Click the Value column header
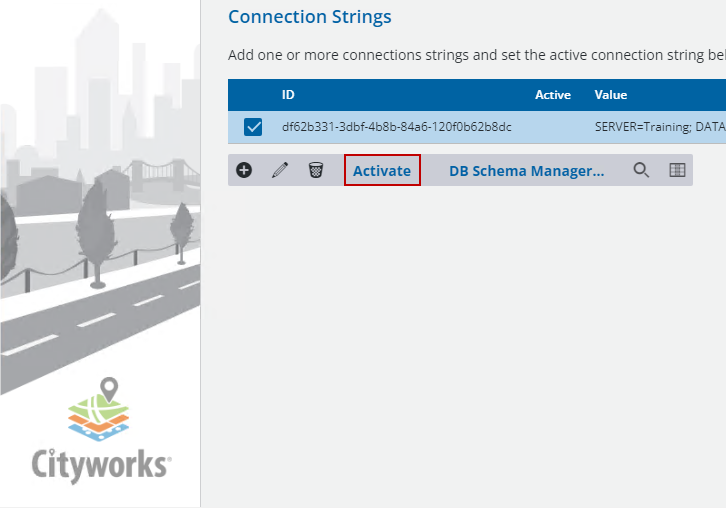 coord(611,95)
